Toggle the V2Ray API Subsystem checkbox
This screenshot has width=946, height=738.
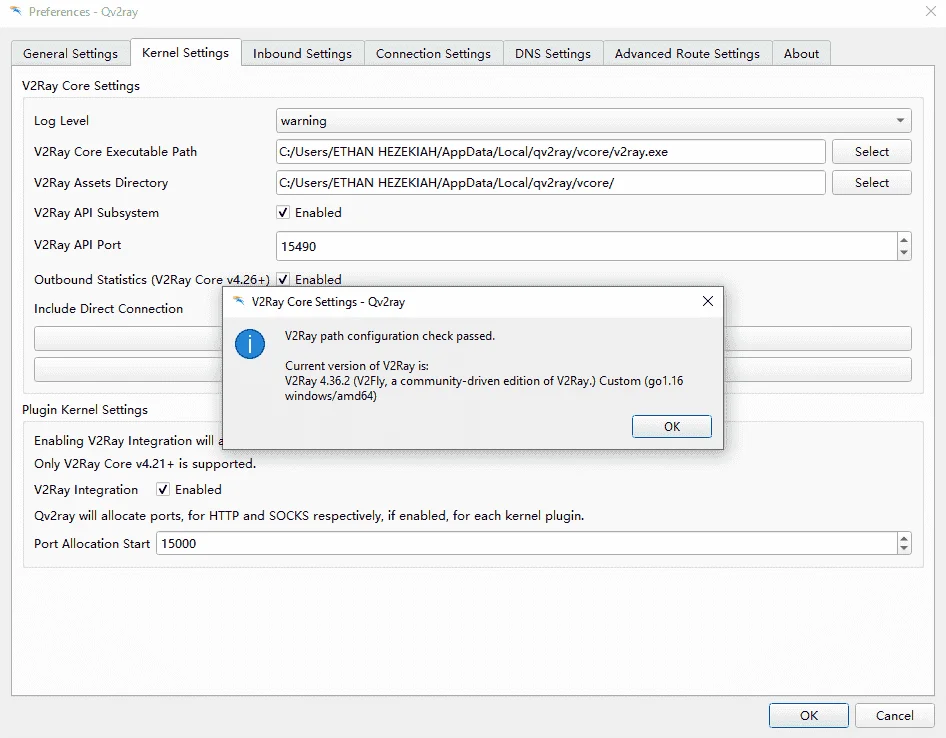[x=283, y=212]
